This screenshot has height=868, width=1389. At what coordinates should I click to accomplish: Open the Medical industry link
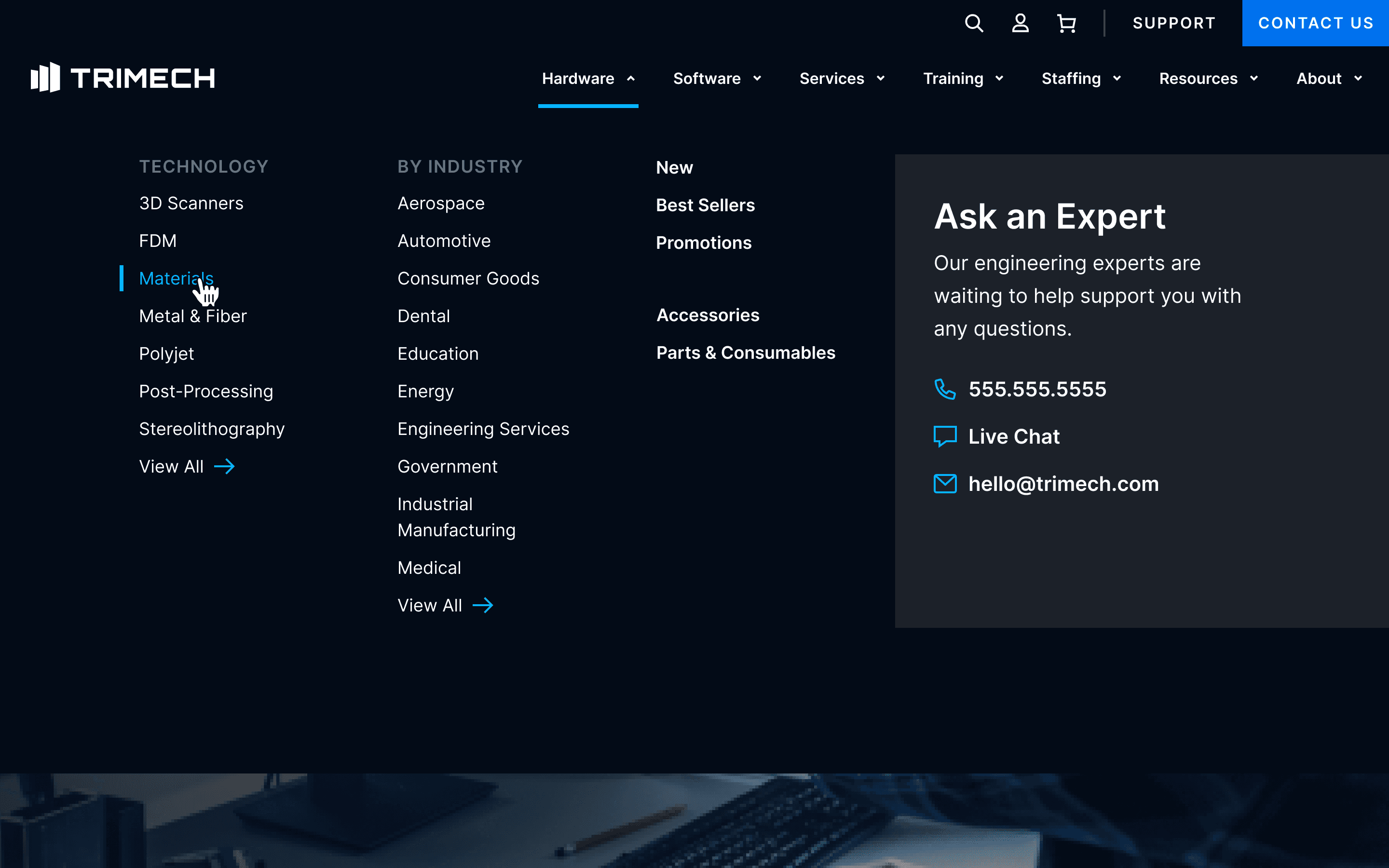click(429, 569)
